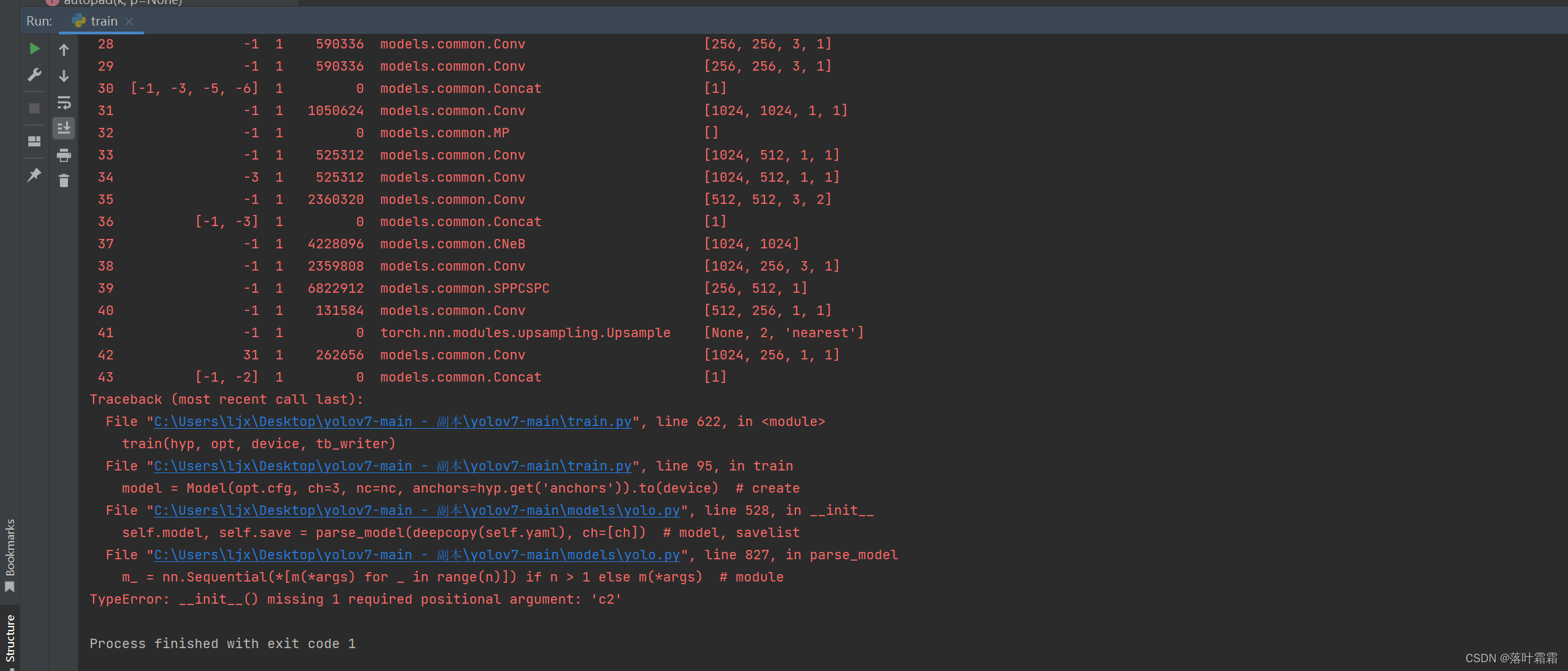Click '[-1, -3, -5, -6]' in row 30
This screenshot has height=671, width=1568.
pyautogui.click(x=194, y=88)
